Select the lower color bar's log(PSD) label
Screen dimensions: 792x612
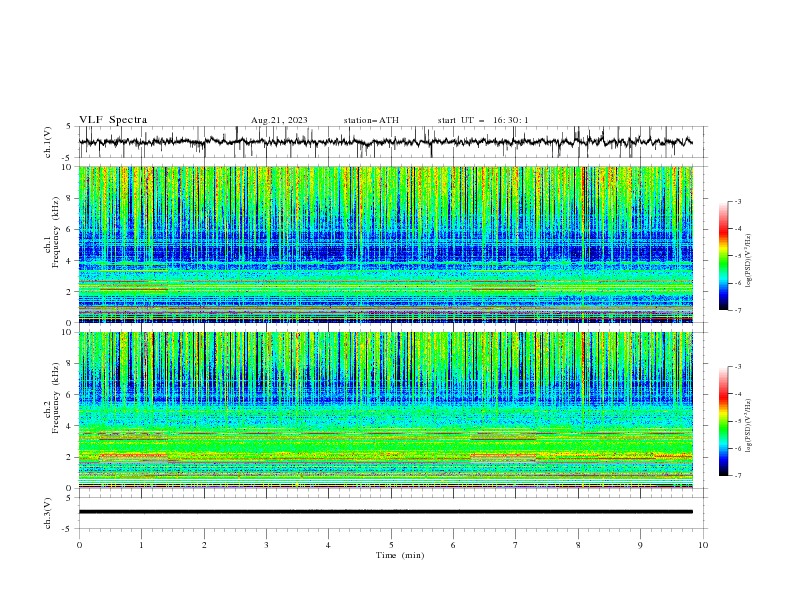(749, 425)
